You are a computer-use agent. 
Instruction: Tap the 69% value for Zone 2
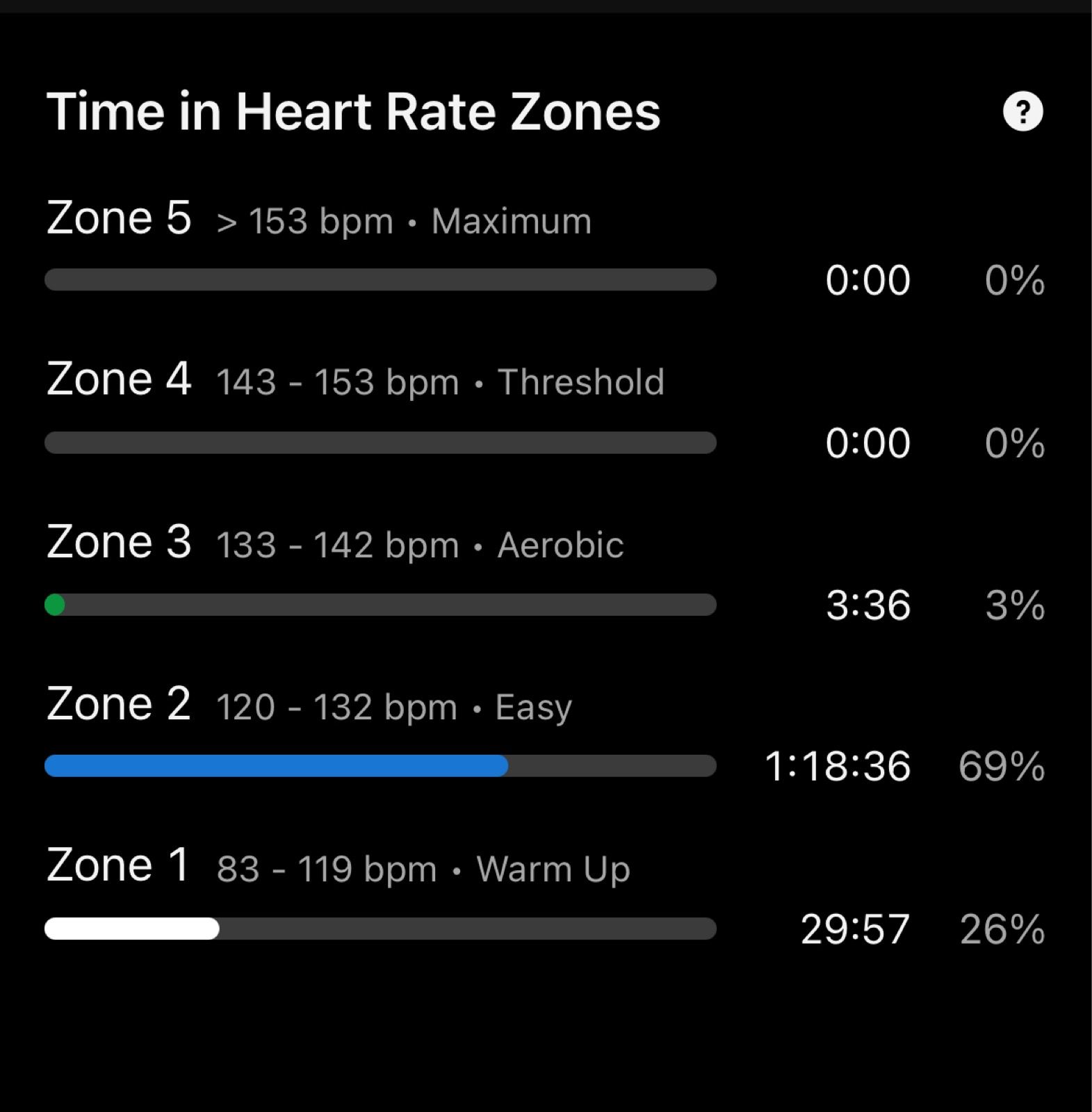[1001, 767]
